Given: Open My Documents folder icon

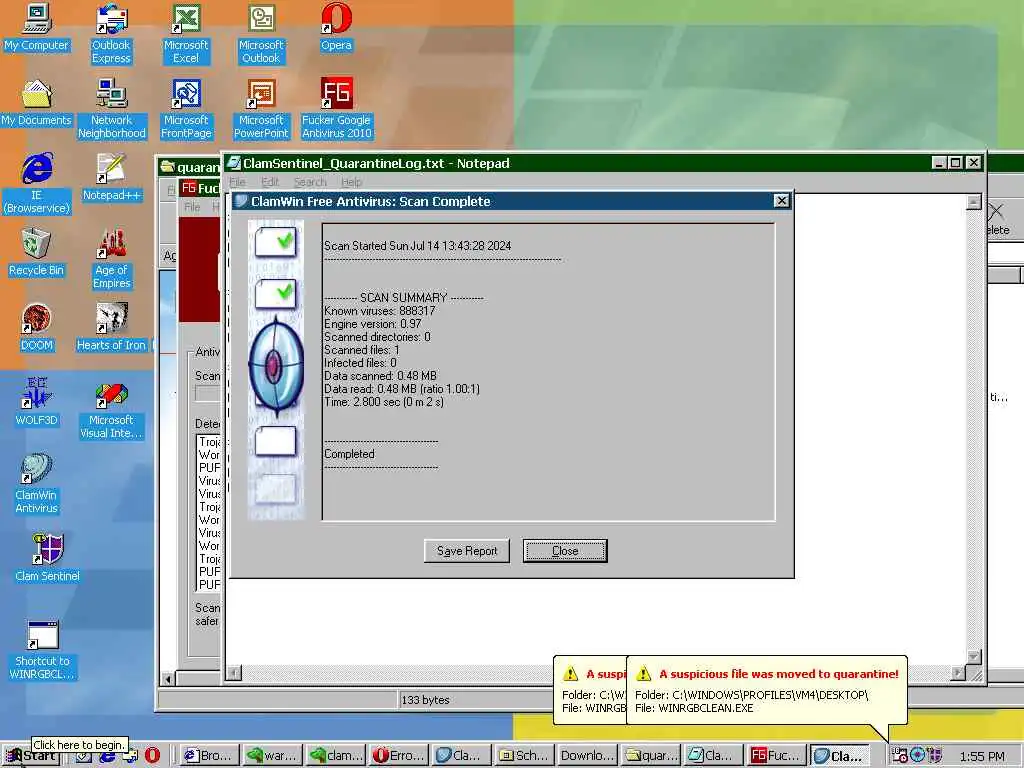Looking at the screenshot, I should [x=36, y=103].
